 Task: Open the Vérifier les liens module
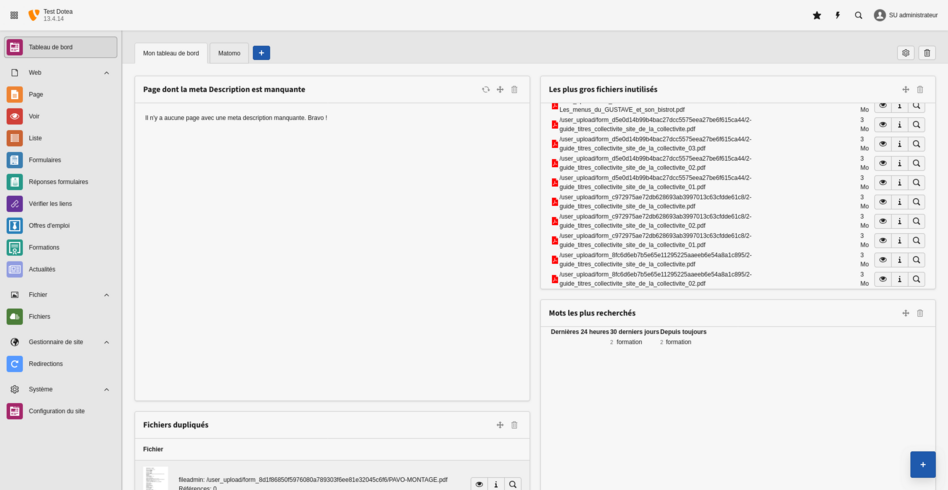[x=60, y=203]
